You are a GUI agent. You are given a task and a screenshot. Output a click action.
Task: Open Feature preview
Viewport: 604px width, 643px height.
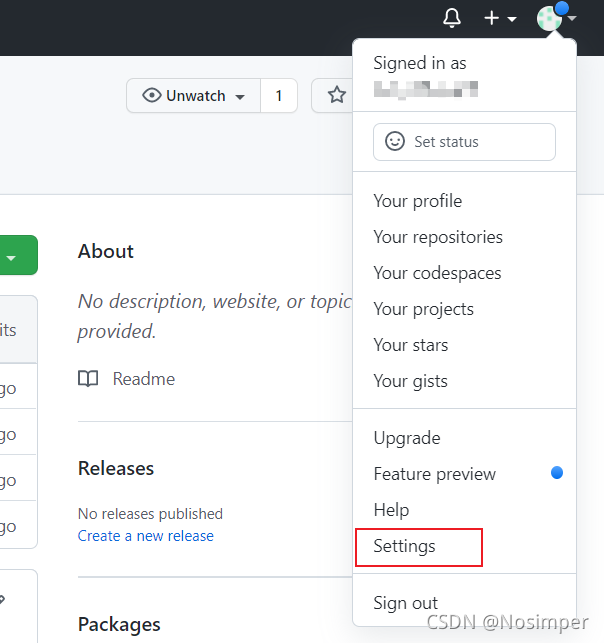pos(435,474)
